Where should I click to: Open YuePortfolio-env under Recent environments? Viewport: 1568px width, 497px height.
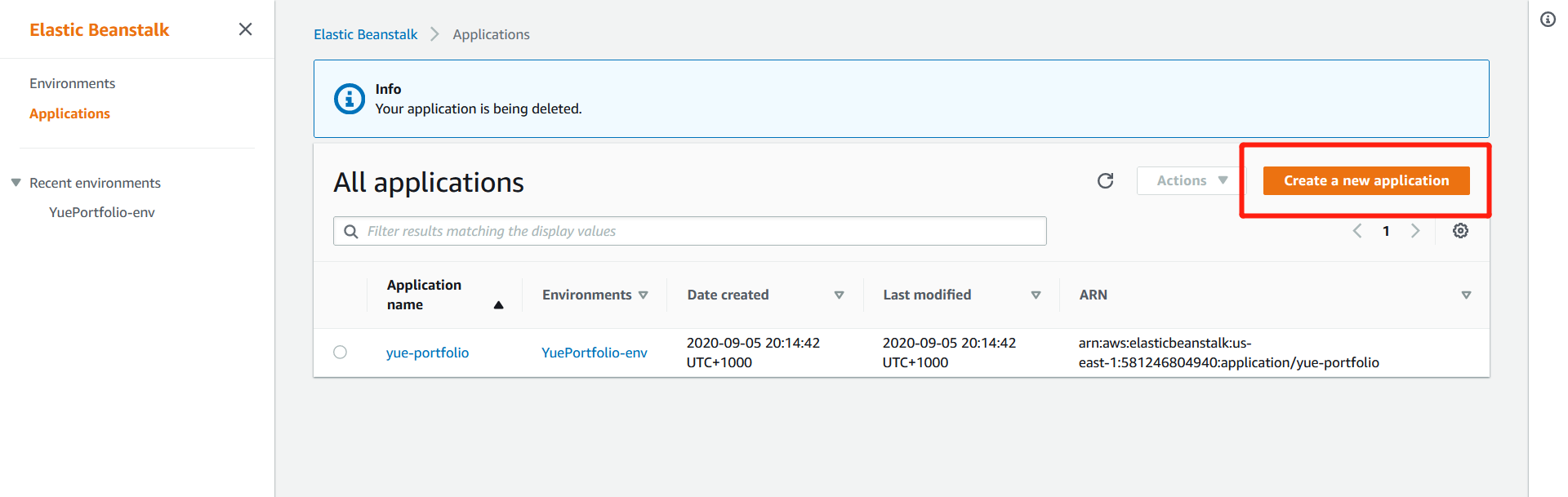(x=101, y=212)
